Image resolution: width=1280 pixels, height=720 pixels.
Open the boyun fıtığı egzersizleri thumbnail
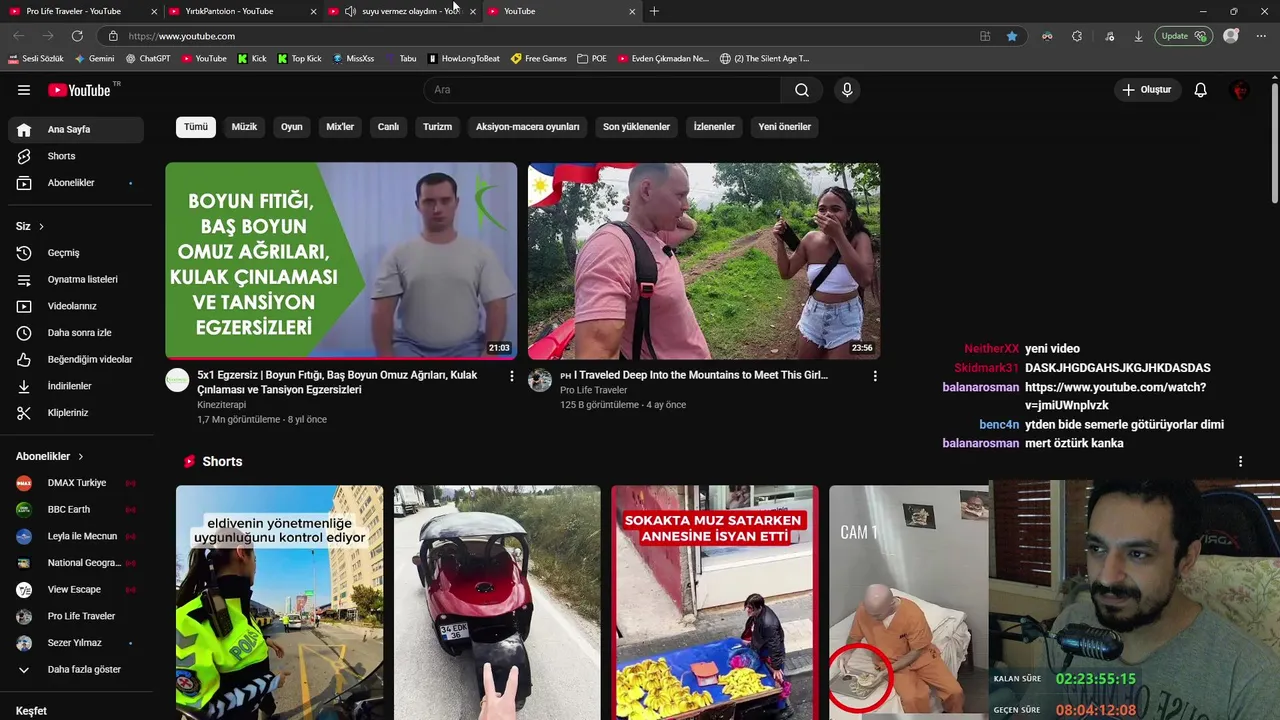(341, 261)
